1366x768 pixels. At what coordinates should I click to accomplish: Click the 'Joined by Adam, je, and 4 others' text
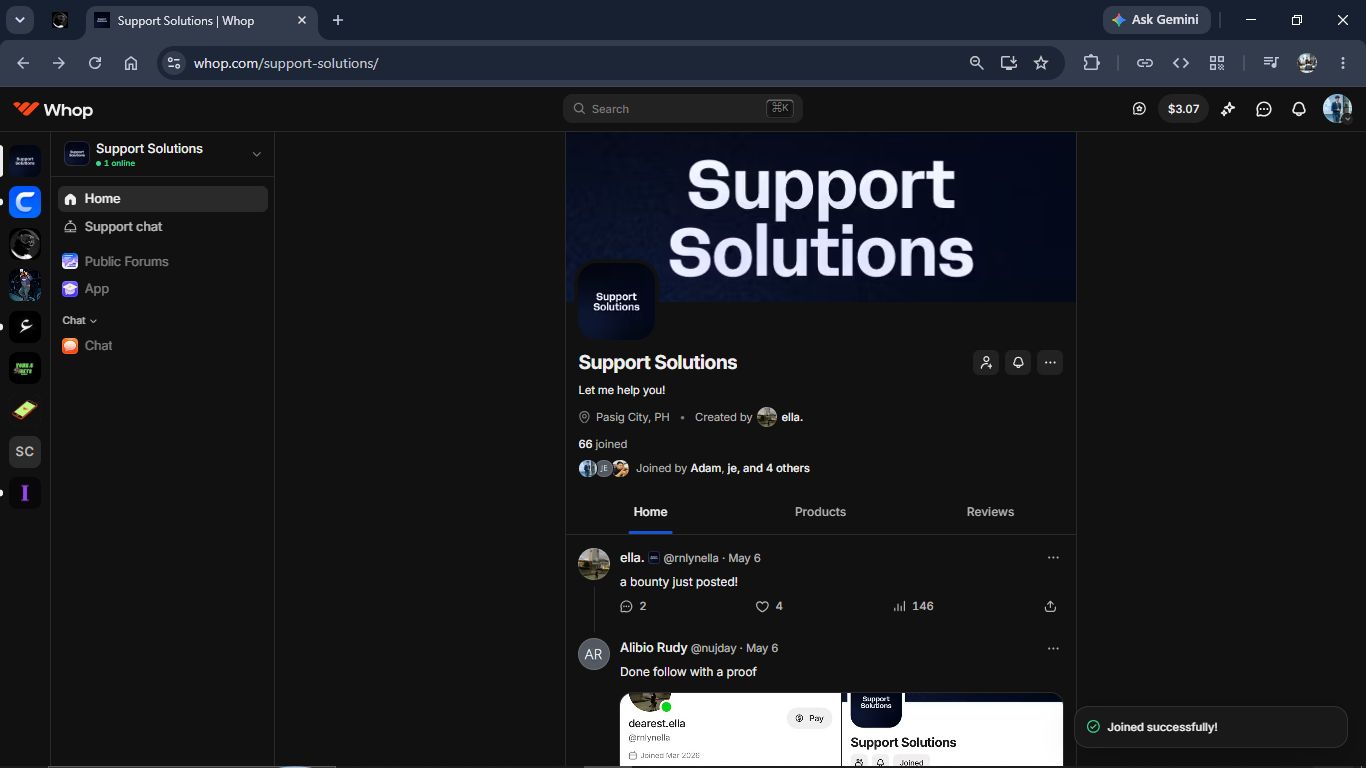723,468
